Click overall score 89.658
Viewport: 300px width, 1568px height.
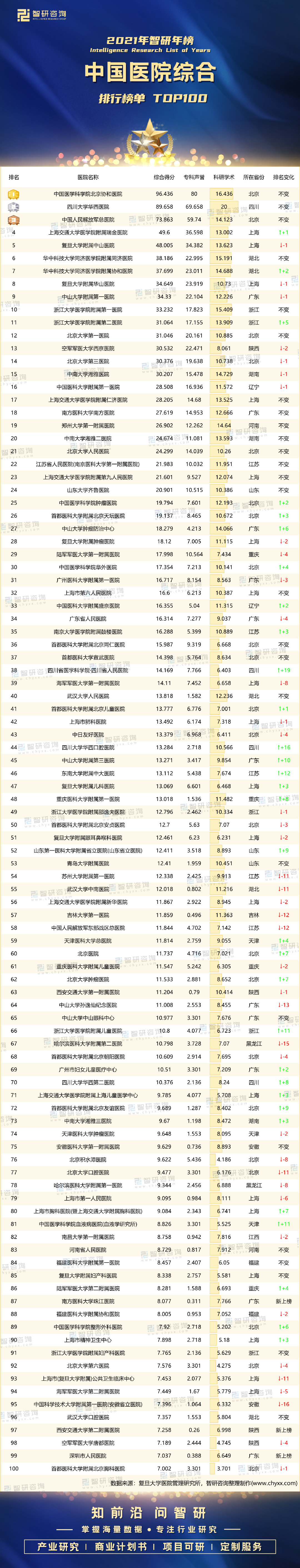(x=164, y=207)
